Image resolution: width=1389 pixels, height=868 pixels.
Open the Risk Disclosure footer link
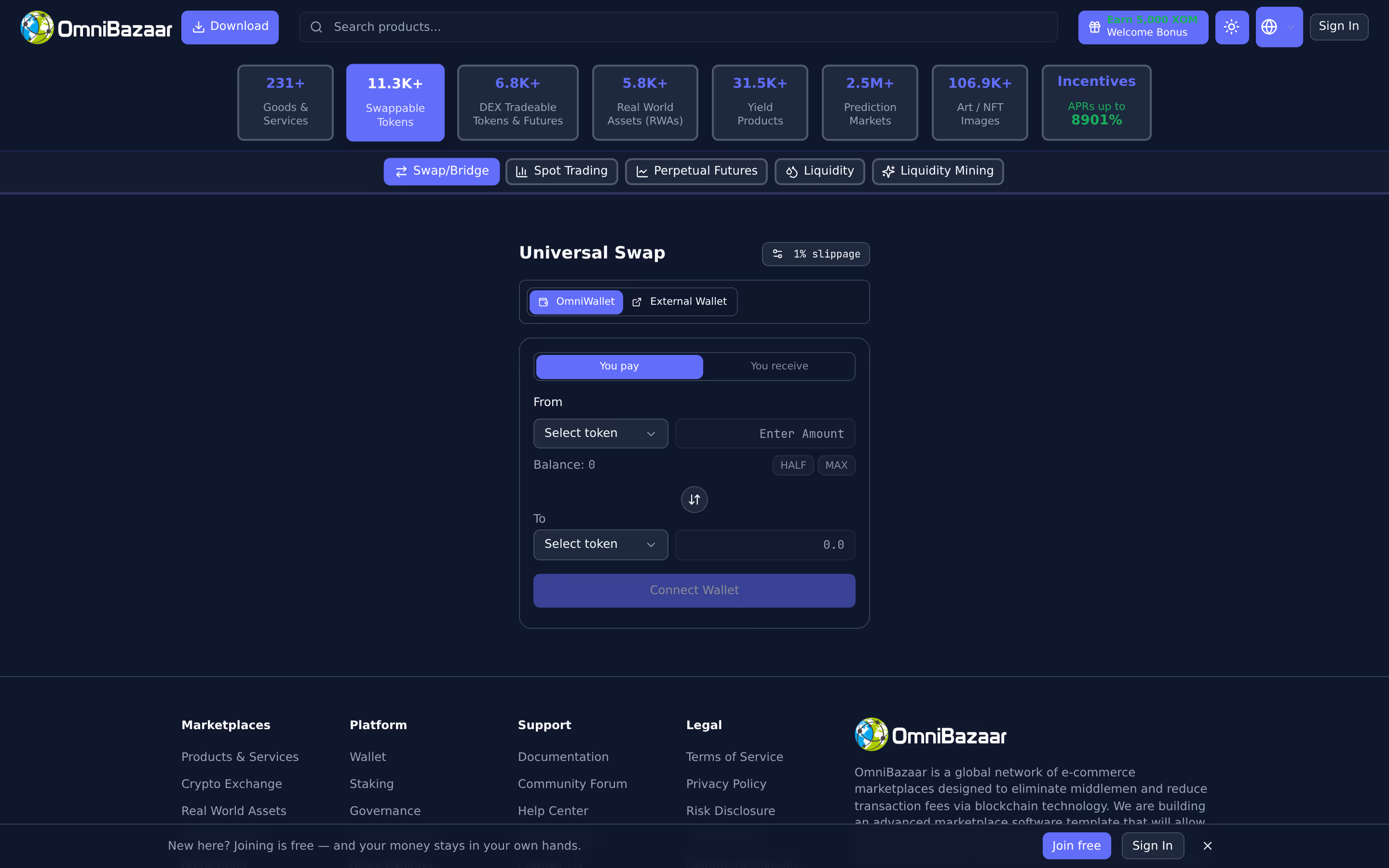[x=731, y=811]
